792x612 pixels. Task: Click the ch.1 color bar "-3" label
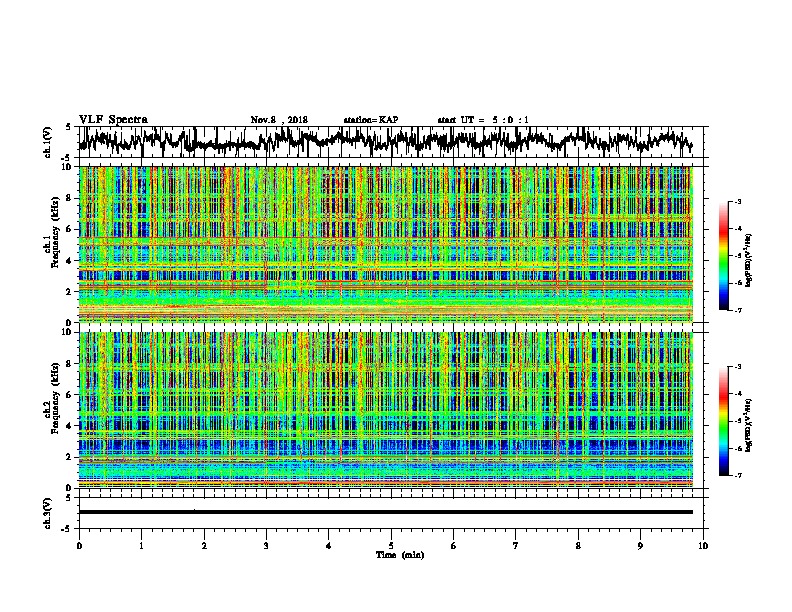click(x=737, y=201)
